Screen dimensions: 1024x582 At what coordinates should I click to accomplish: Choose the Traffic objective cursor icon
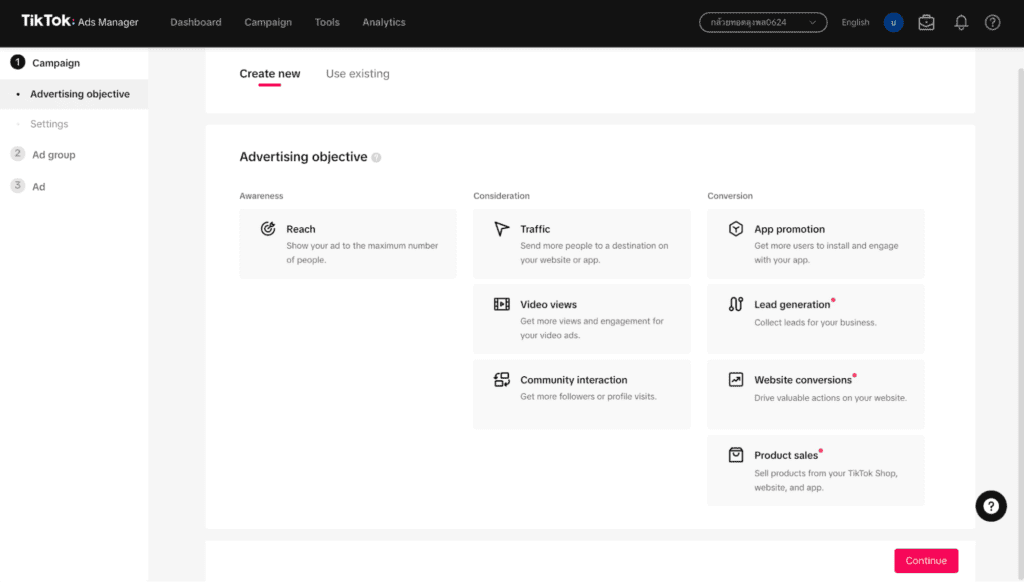tap(502, 229)
